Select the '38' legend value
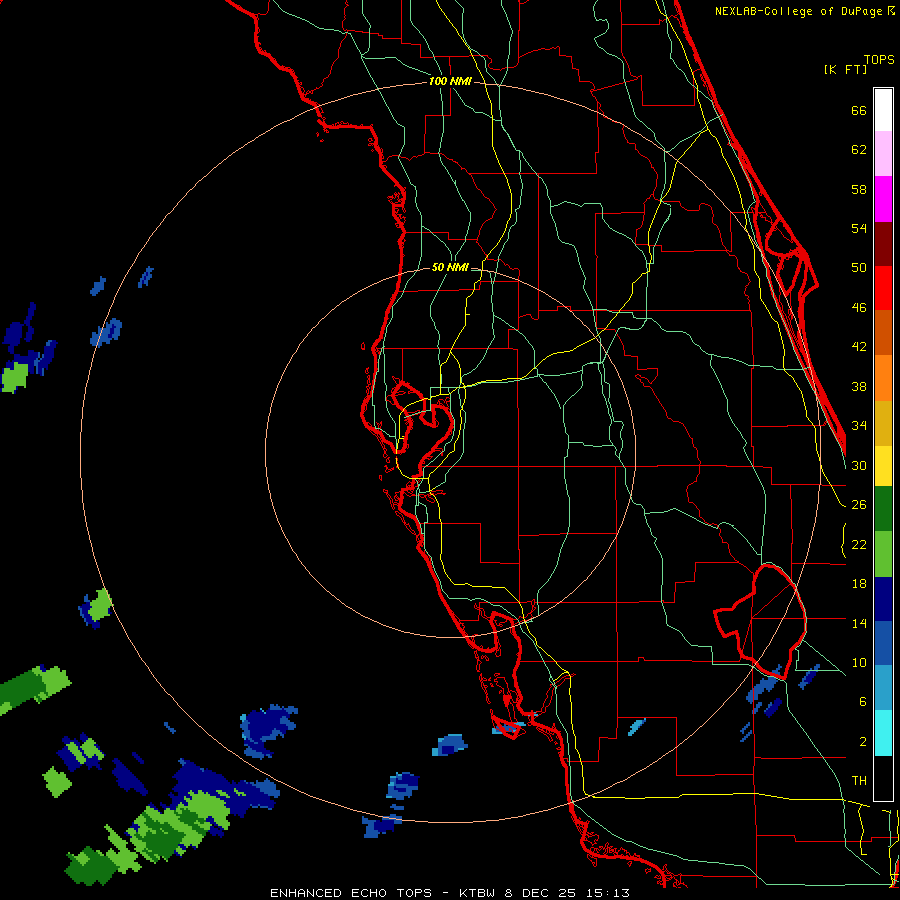 click(859, 387)
